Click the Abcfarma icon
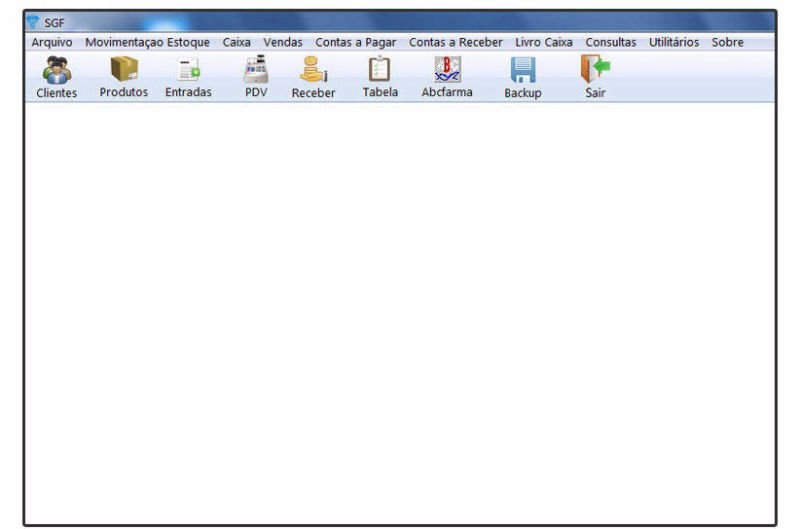The height and width of the screenshot is (529, 800). (x=446, y=70)
